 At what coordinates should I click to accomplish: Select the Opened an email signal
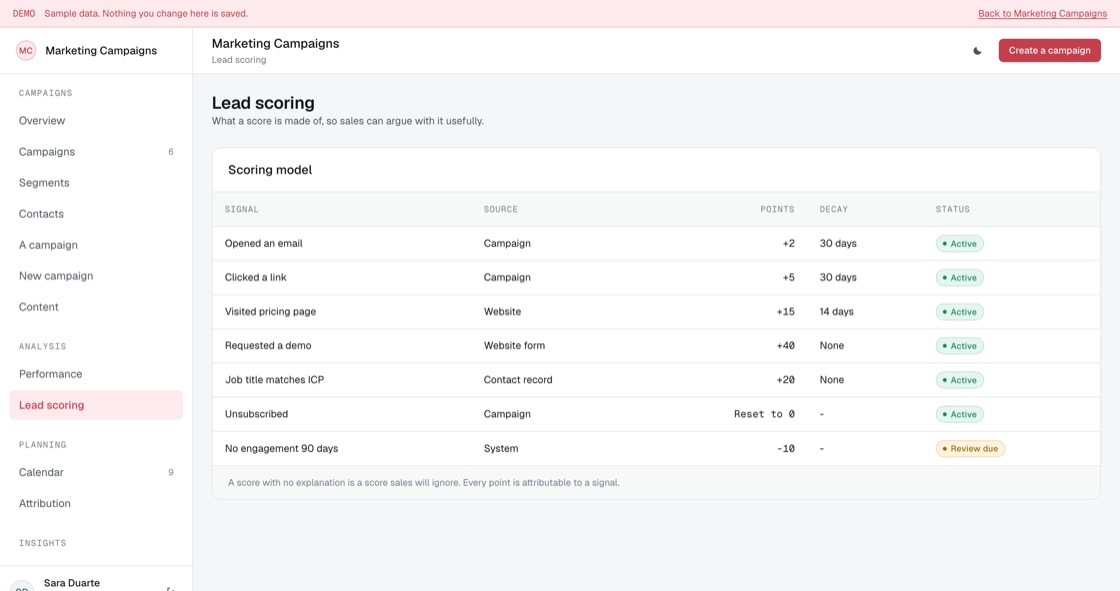pos(264,244)
